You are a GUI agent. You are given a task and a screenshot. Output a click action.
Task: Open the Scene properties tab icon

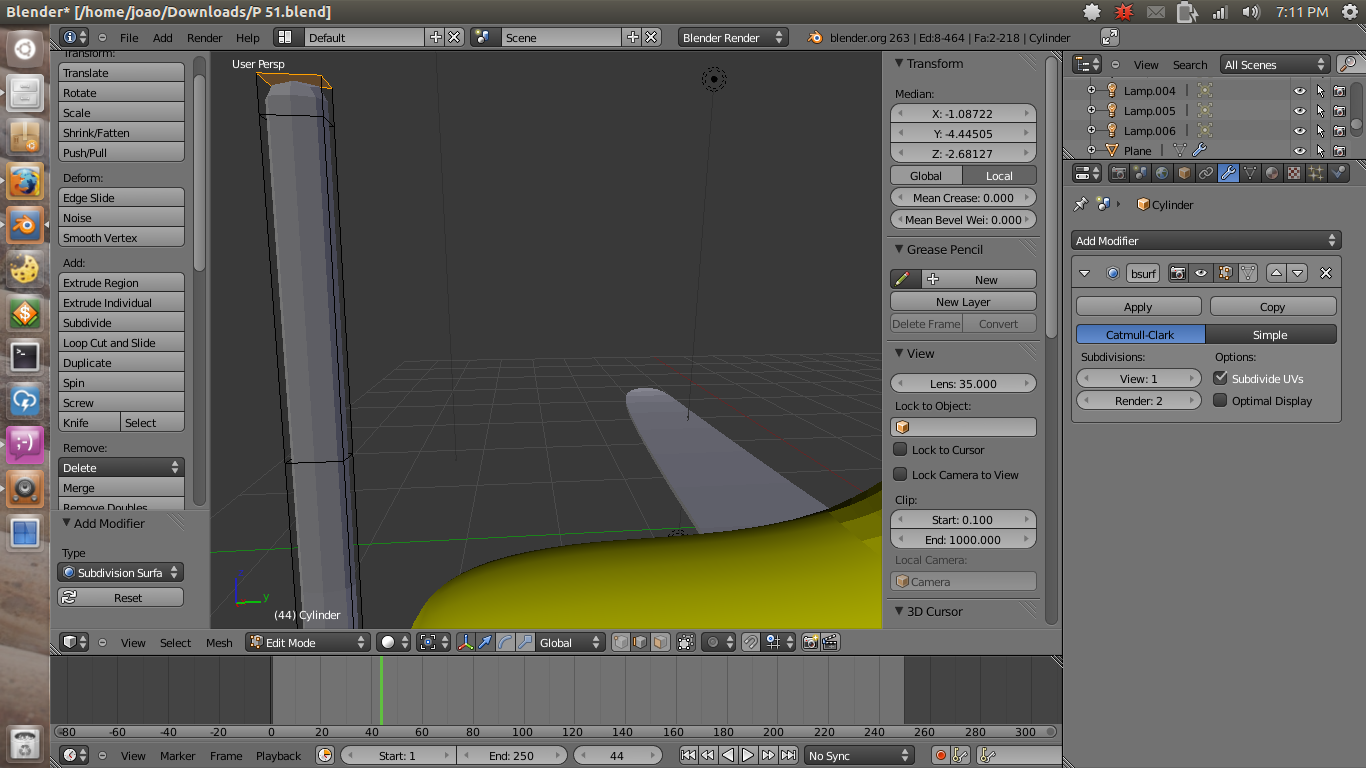click(1141, 173)
